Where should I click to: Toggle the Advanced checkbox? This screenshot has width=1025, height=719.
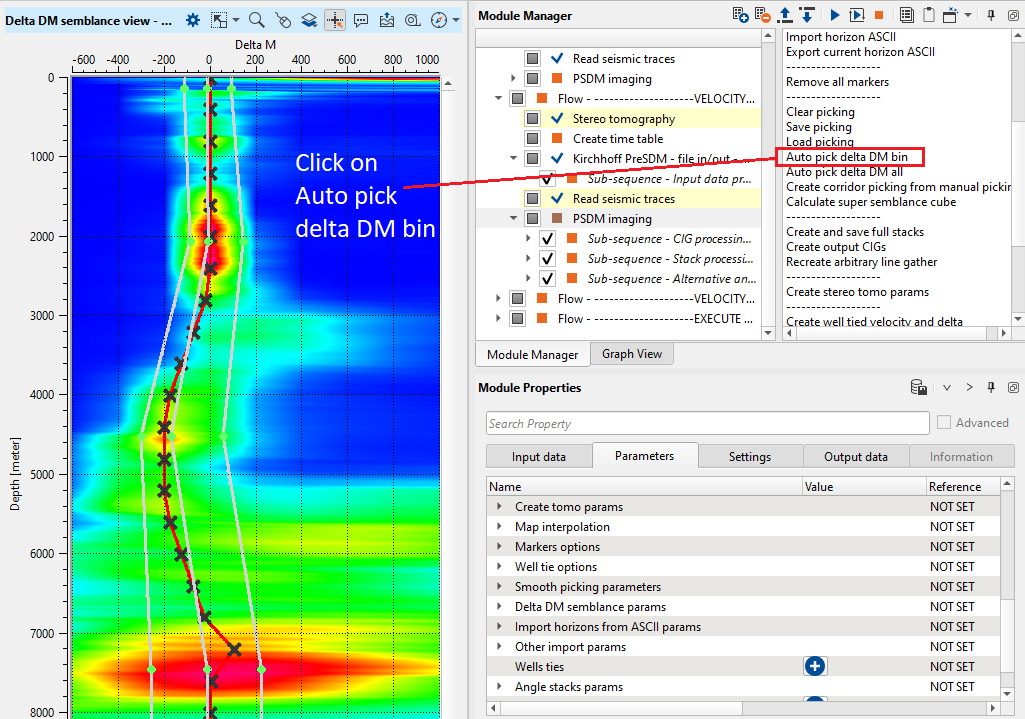point(944,423)
